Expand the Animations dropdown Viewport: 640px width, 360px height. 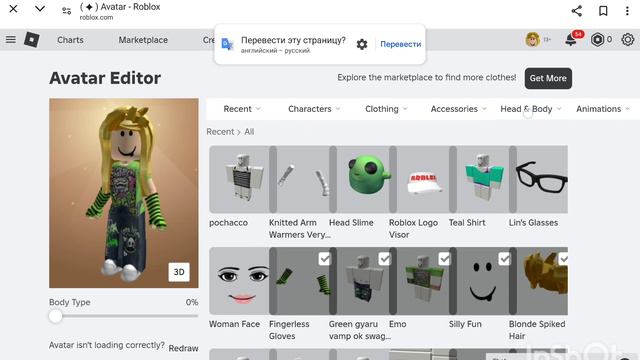[x=603, y=109]
